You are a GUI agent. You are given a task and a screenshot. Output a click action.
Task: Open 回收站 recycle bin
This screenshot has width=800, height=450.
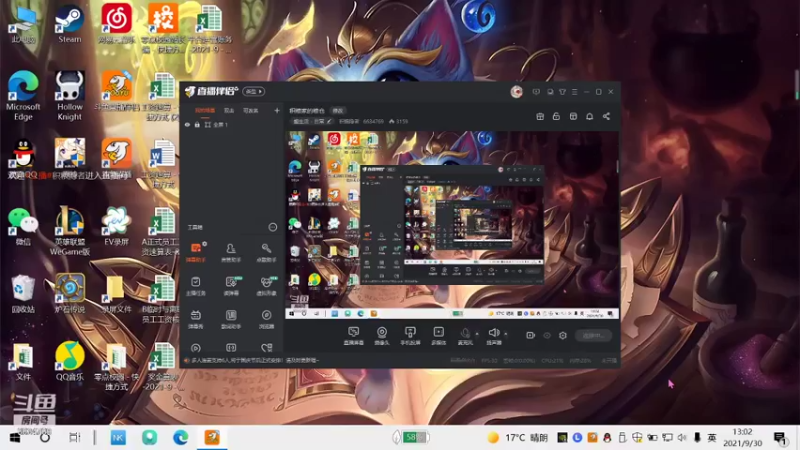(23, 294)
